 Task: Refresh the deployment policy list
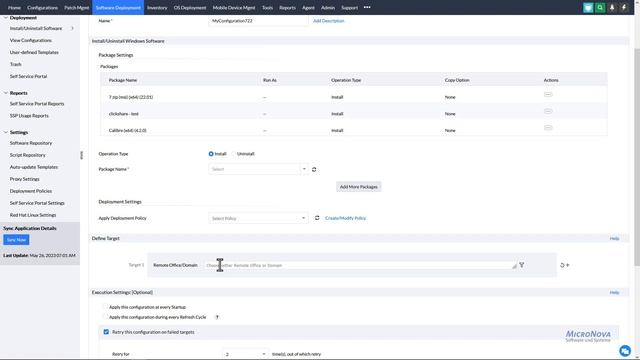(317, 218)
